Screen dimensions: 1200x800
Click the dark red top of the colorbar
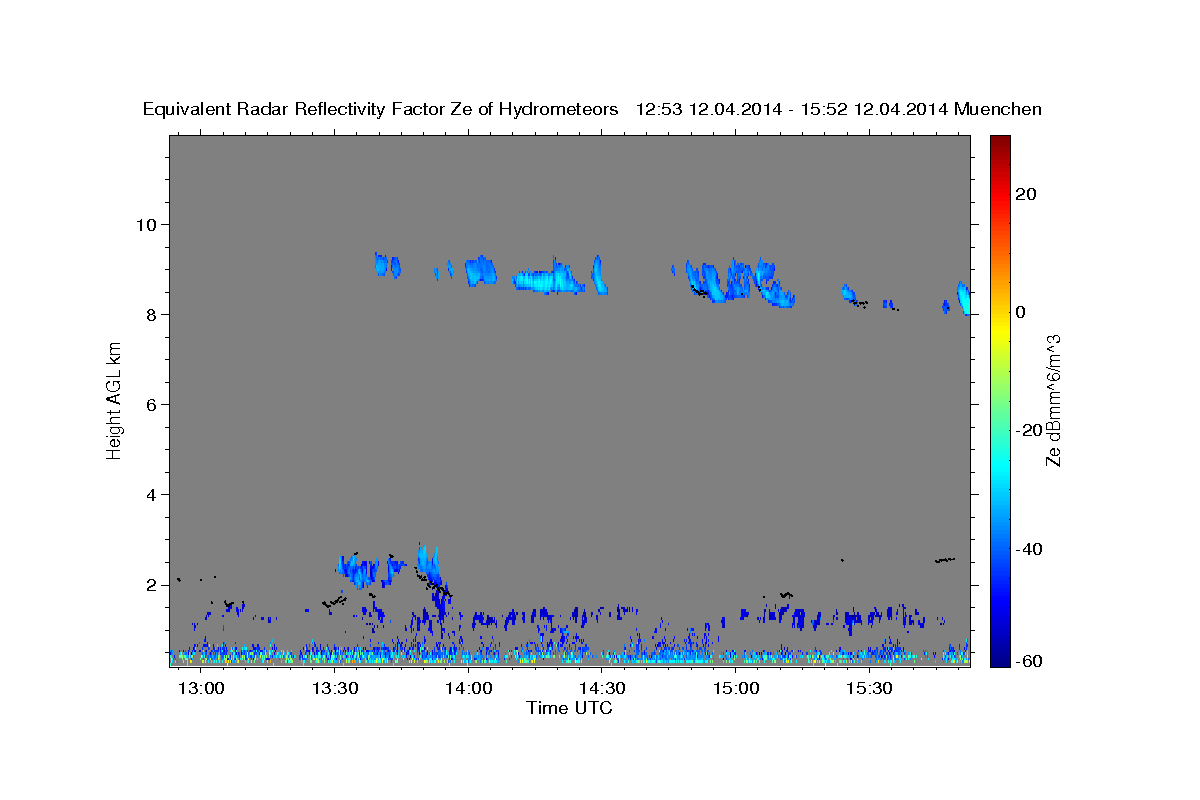click(x=999, y=145)
